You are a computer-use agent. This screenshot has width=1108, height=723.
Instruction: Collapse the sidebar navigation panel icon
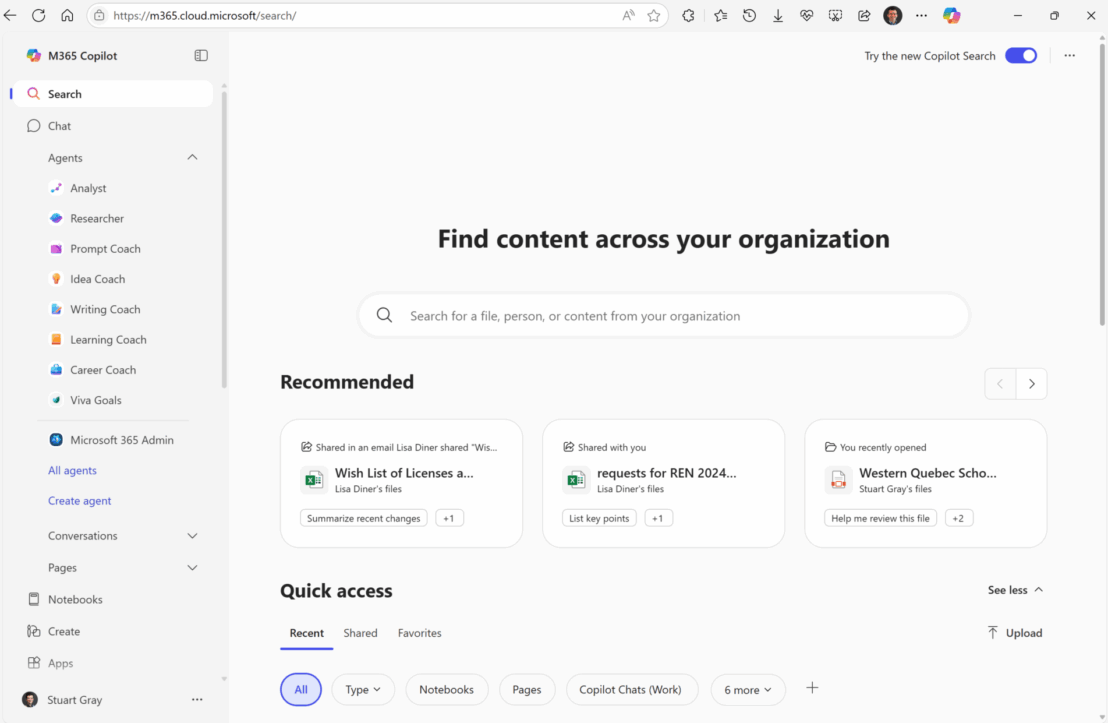coord(201,56)
